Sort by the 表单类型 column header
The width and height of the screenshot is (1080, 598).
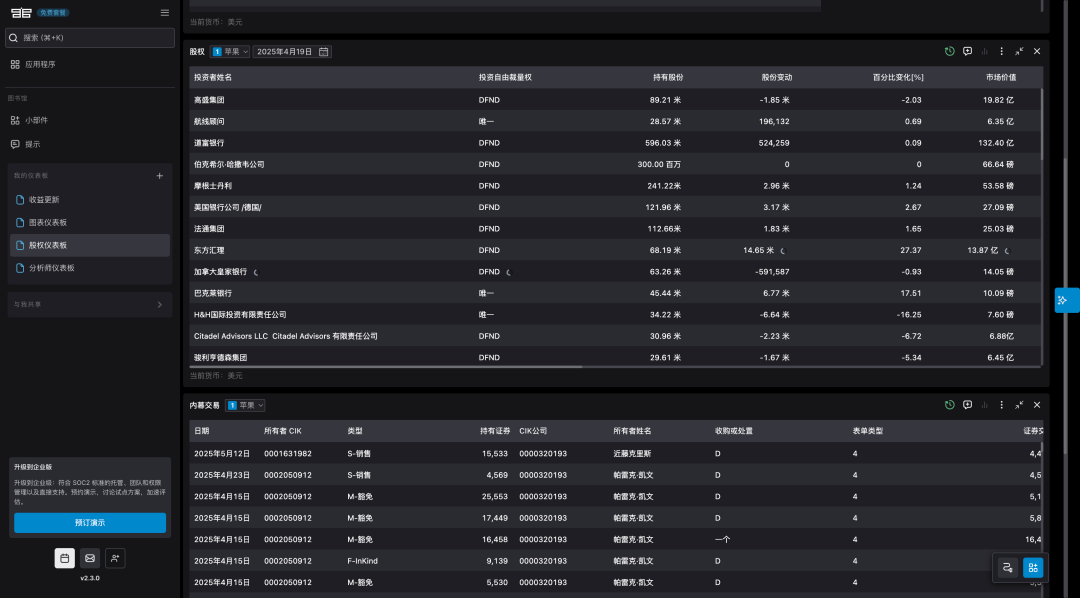pos(868,431)
